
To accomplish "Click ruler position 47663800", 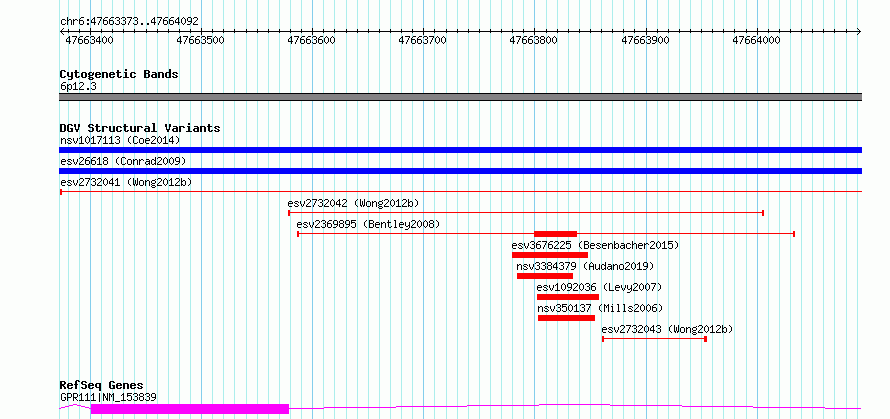I will pyautogui.click(x=534, y=40).
